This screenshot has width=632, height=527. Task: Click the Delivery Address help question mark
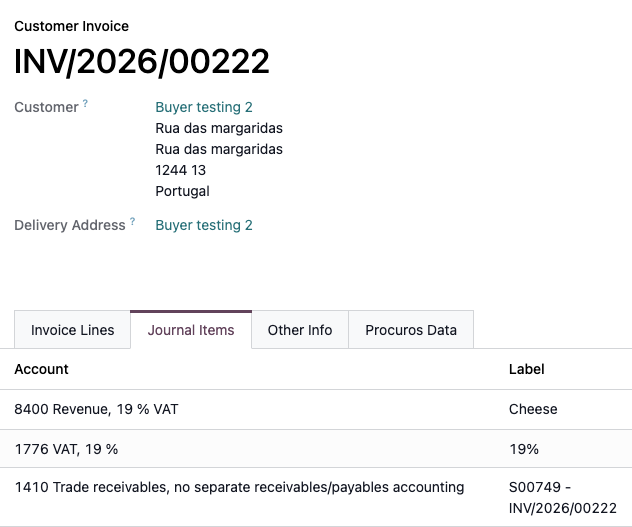pyautogui.click(x=132, y=221)
